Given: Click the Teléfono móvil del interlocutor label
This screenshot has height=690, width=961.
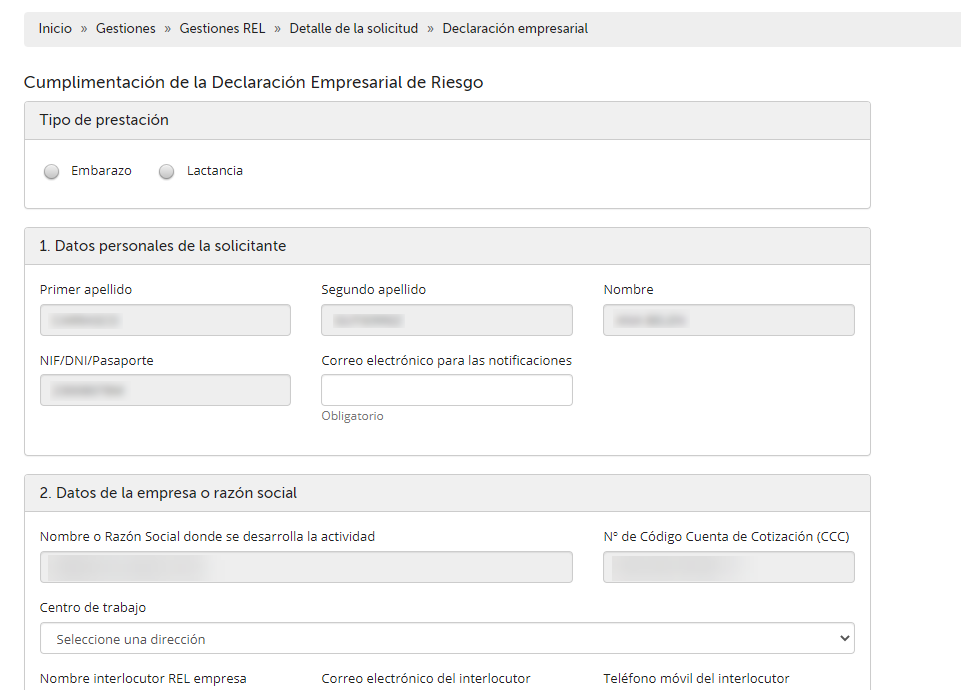Looking at the screenshot, I should pyautogui.click(x=696, y=679).
